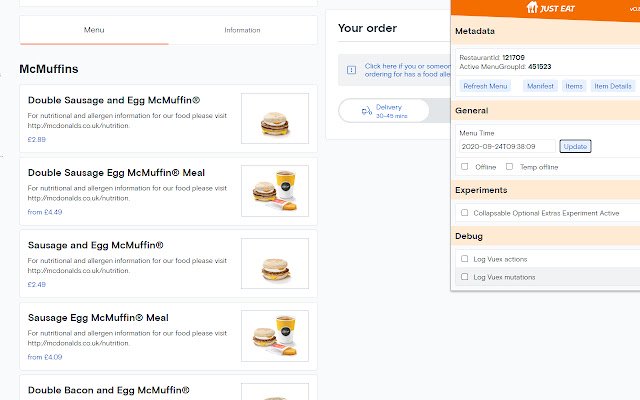Open Sausage and Egg McMuffin image
Screen dimensions: 640x400
pyautogui.click(x=275, y=263)
